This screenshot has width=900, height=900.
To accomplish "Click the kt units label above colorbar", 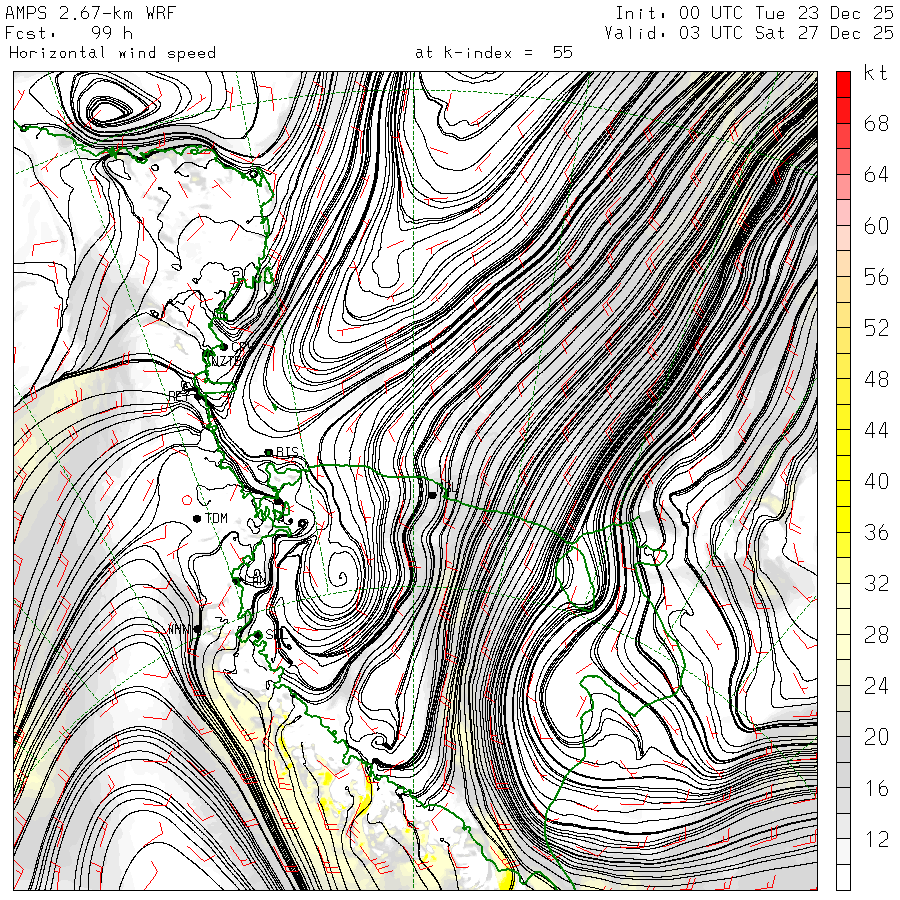I will click(x=876, y=73).
